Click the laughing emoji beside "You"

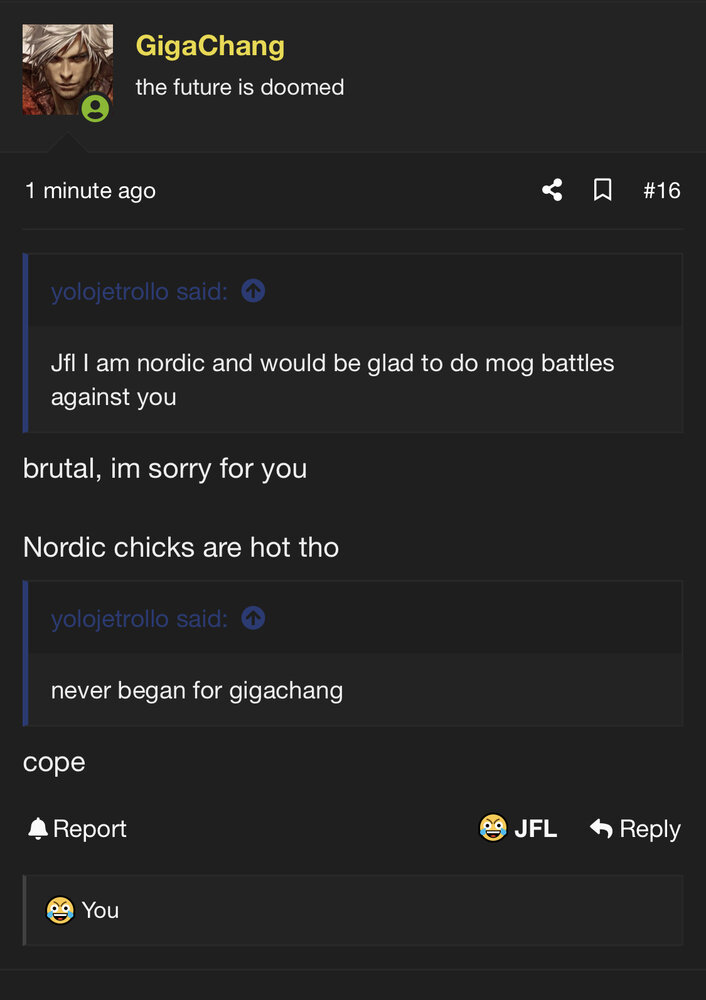tap(60, 910)
